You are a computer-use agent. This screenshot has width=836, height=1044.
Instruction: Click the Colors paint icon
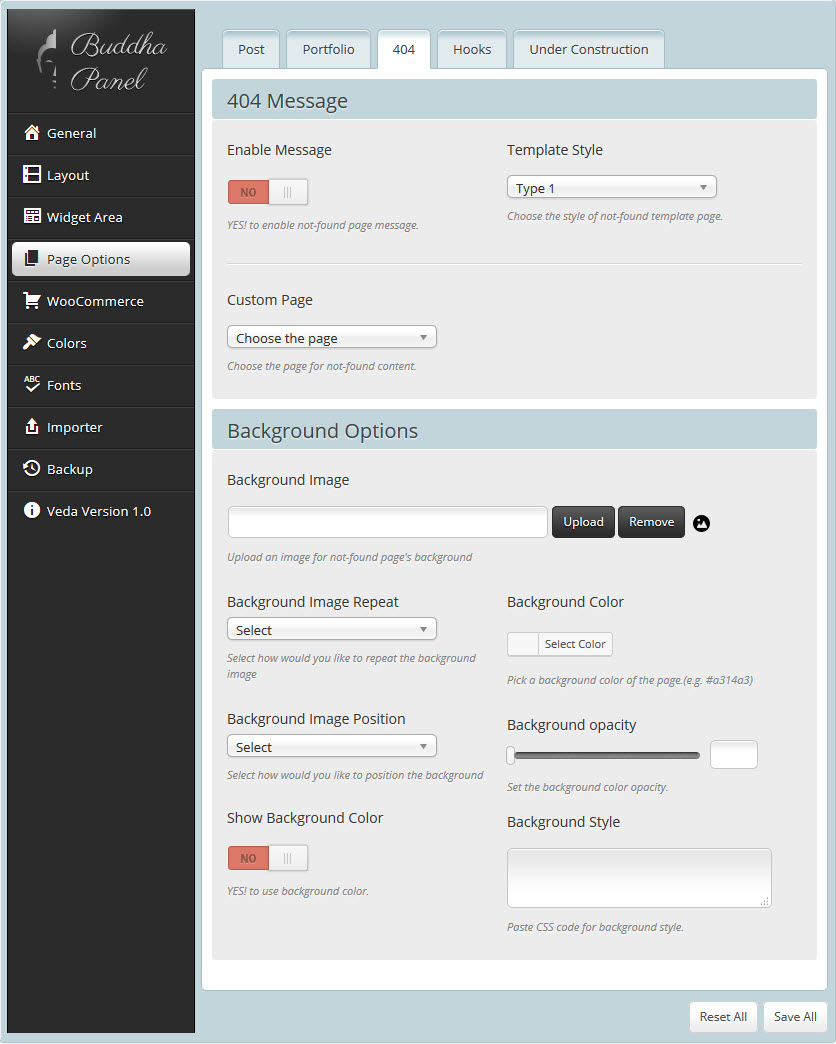32,343
